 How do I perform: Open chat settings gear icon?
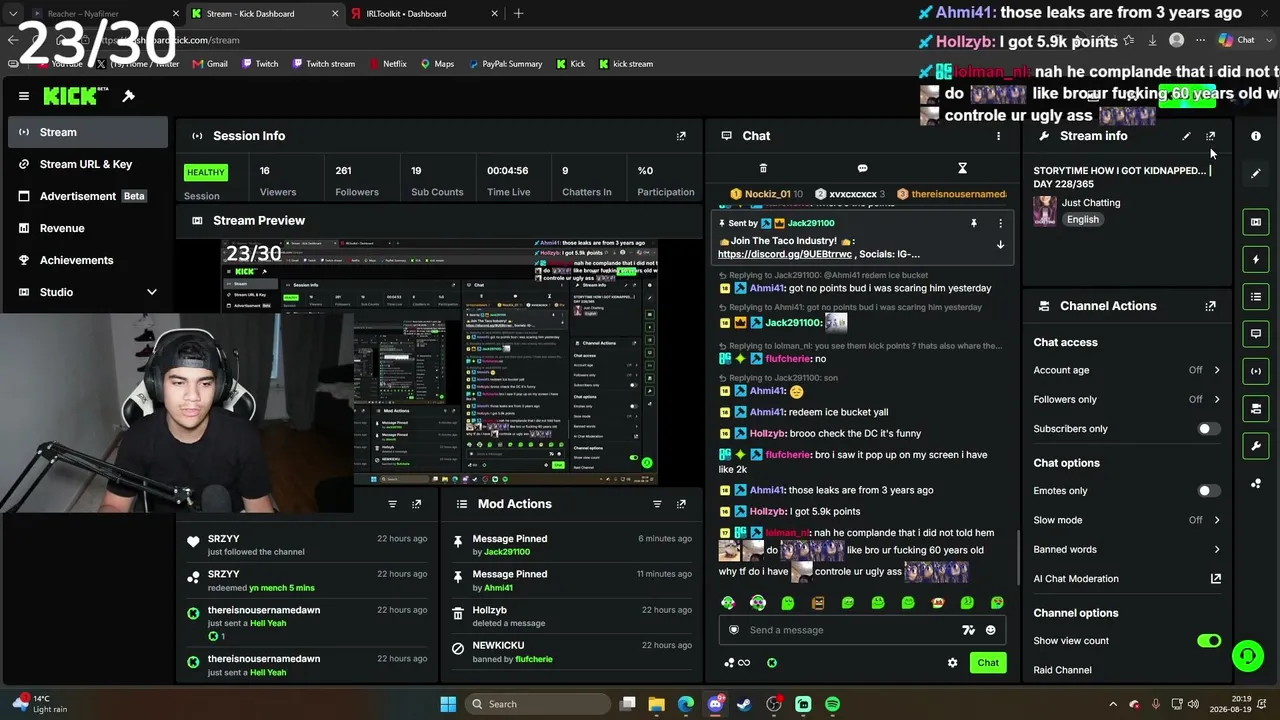952,663
